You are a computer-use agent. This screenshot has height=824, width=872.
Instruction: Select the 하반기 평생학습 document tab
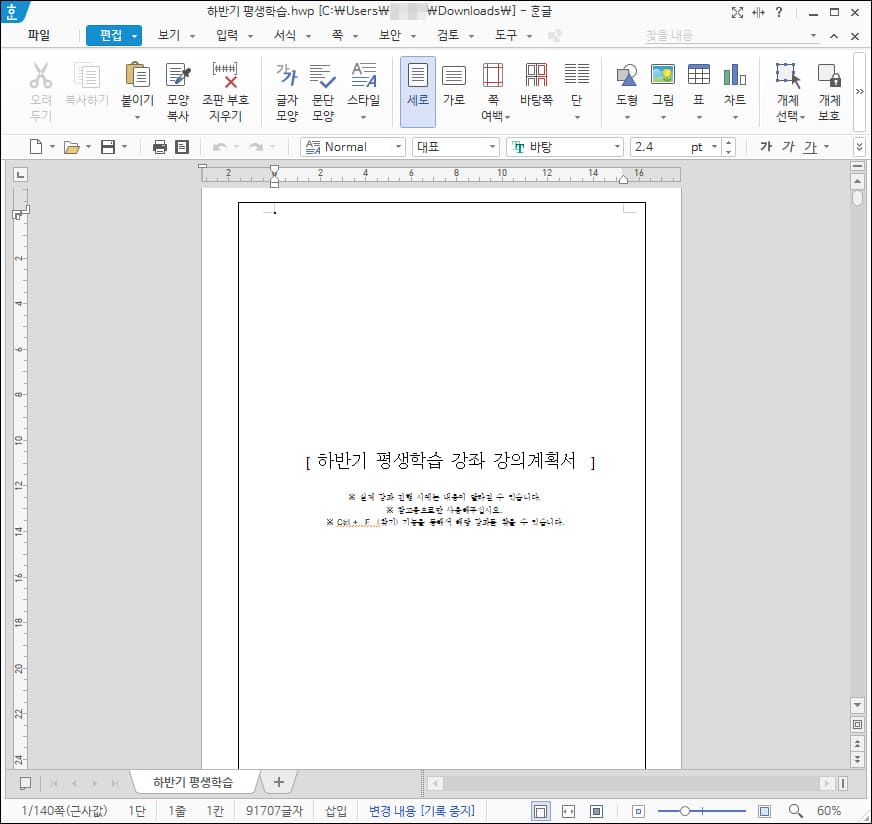[193, 782]
